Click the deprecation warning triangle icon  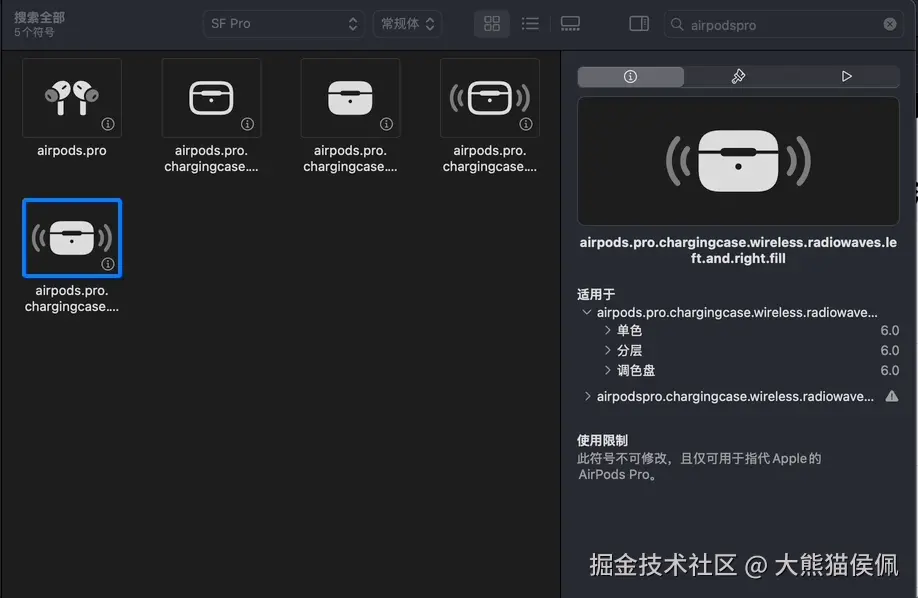pos(892,397)
